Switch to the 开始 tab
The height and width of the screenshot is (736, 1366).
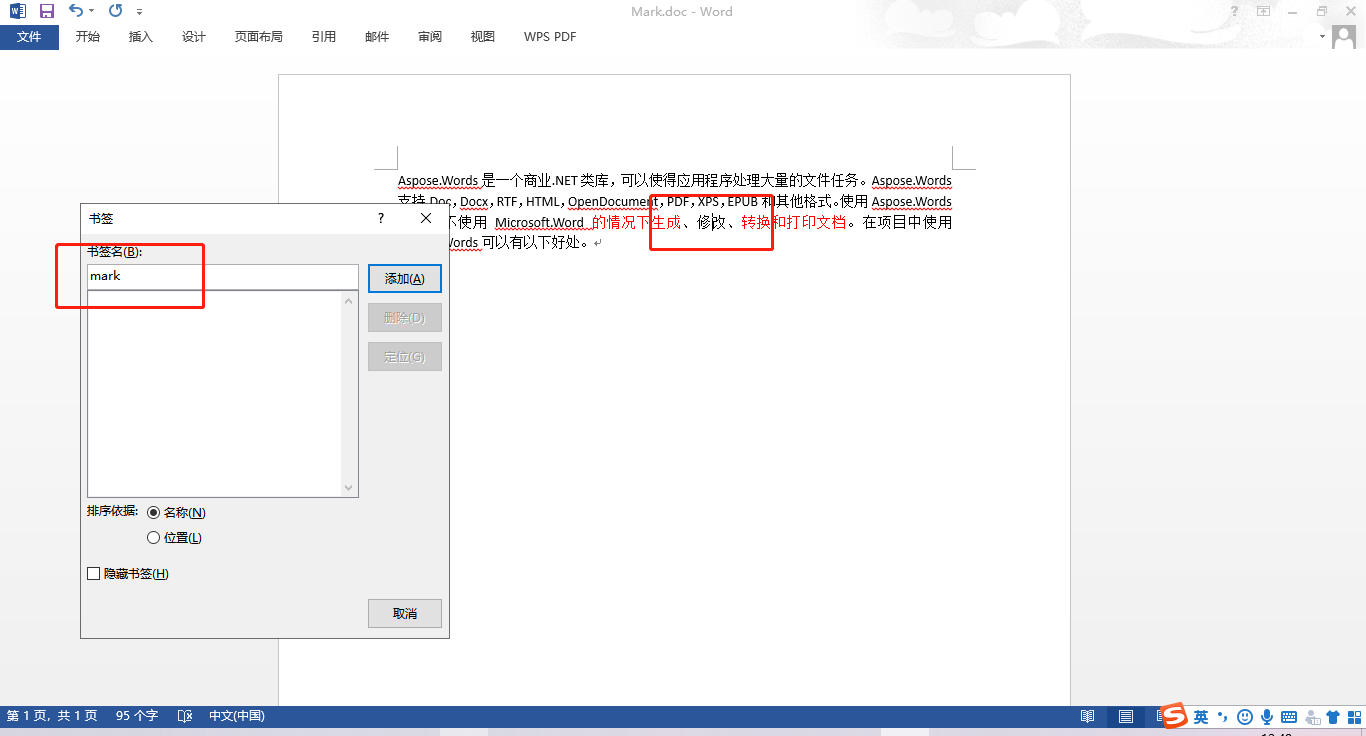coord(88,37)
